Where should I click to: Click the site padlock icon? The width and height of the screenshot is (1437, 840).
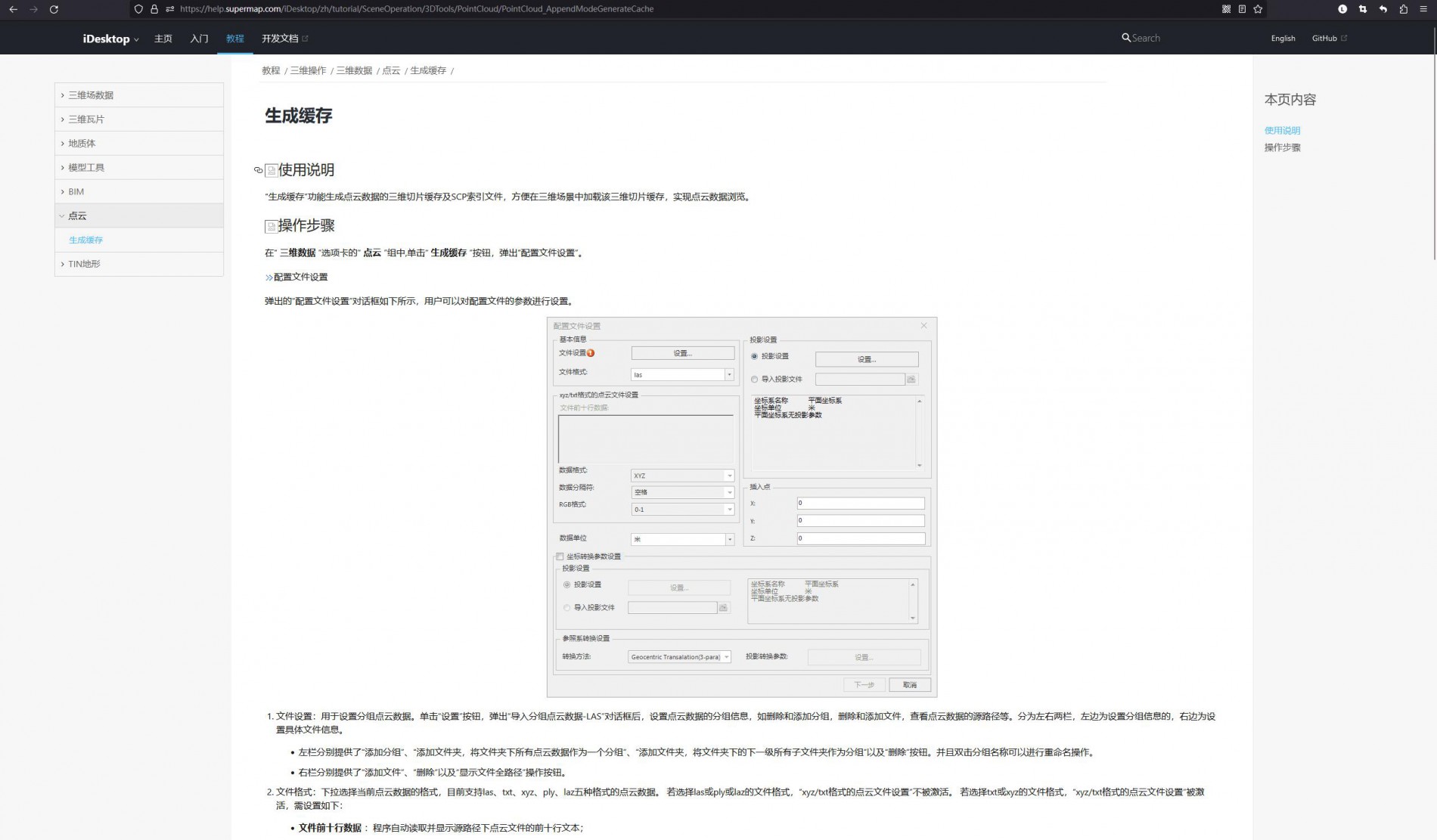tap(154, 9)
